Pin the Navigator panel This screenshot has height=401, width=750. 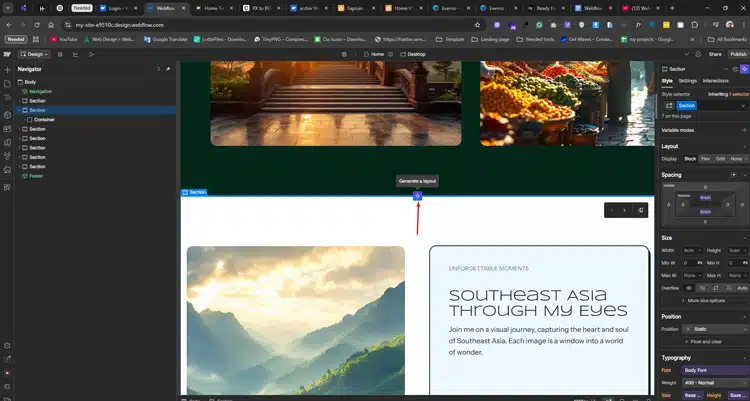(x=168, y=69)
